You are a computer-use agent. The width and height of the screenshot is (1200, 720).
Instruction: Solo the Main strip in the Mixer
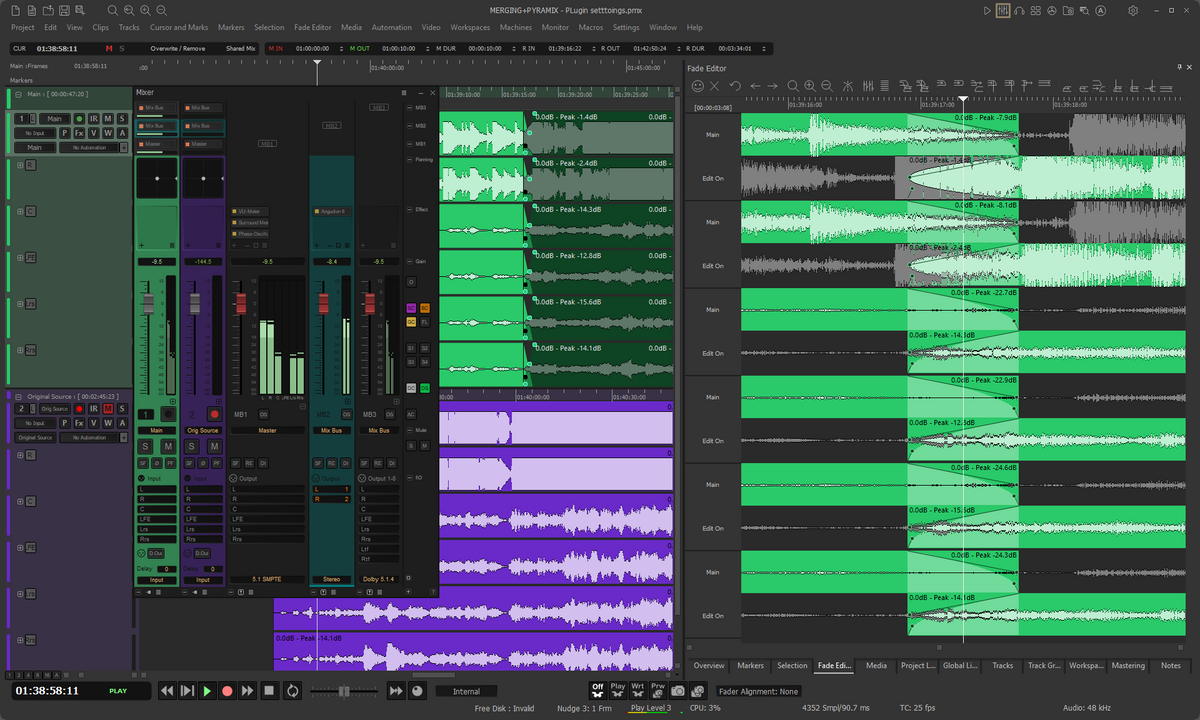(145, 446)
